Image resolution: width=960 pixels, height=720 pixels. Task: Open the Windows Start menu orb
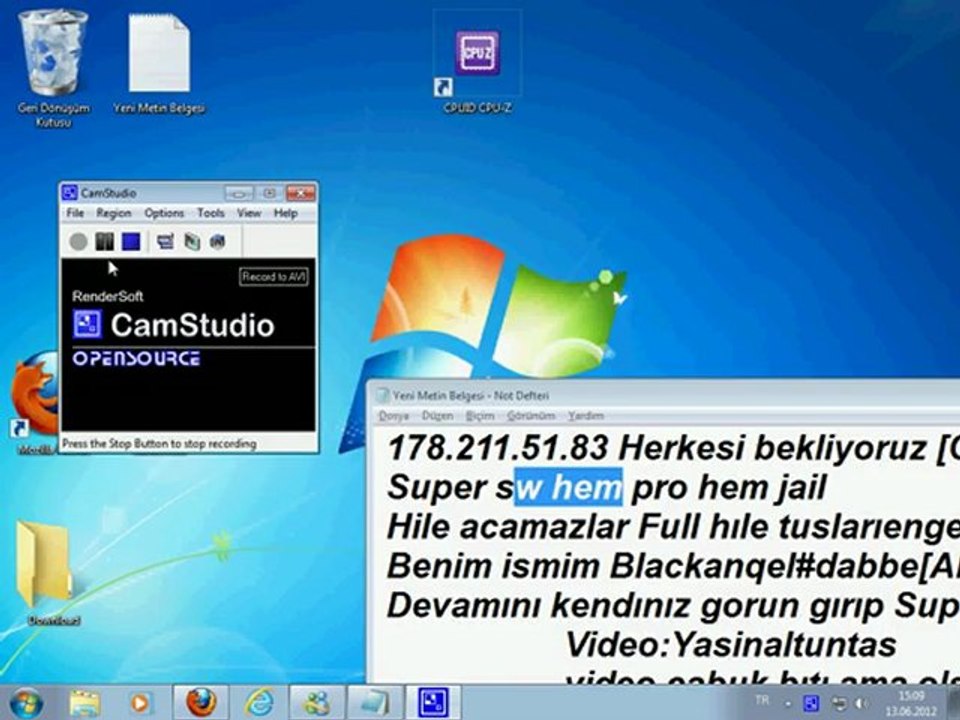click(26, 703)
